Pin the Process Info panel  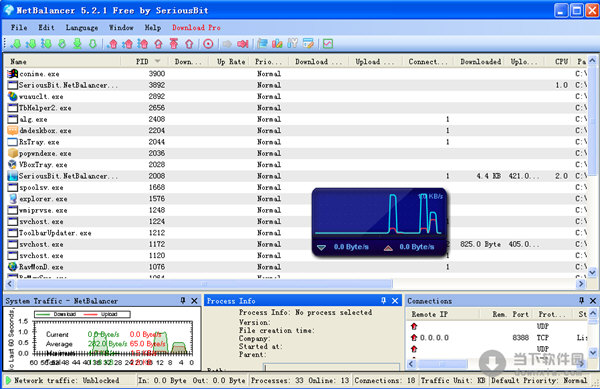pyautogui.click(x=384, y=301)
